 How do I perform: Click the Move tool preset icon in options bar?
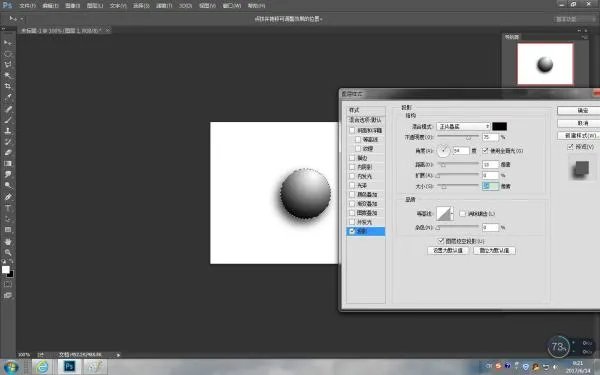pos(13,18)
